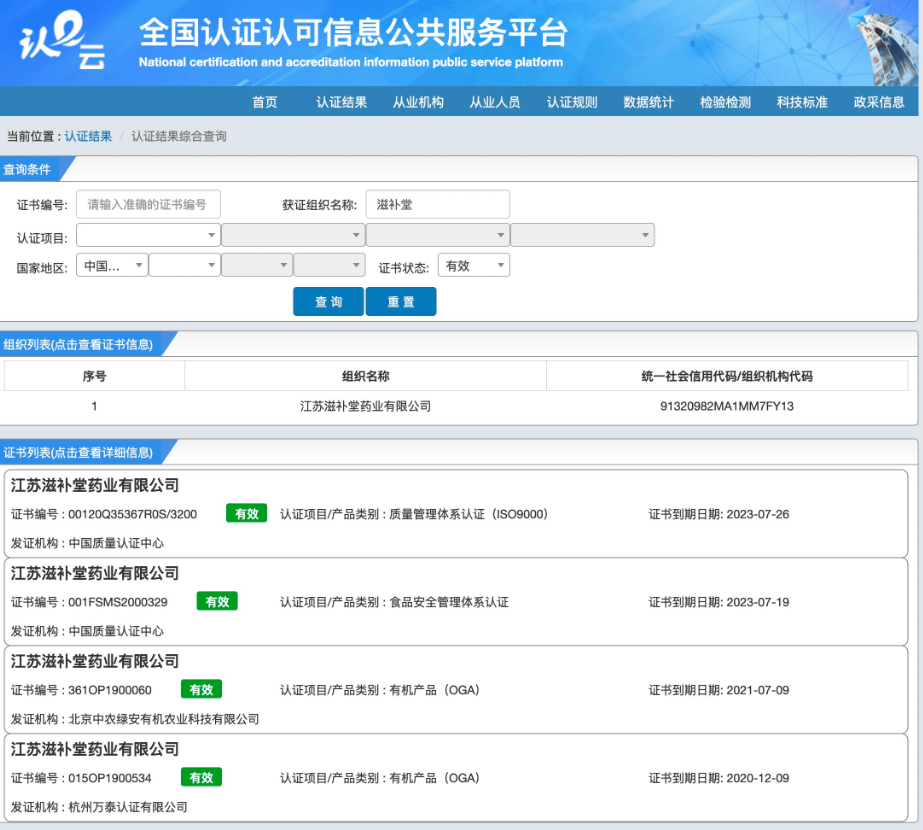Expand the first 认证项目 dropdown

148,235
